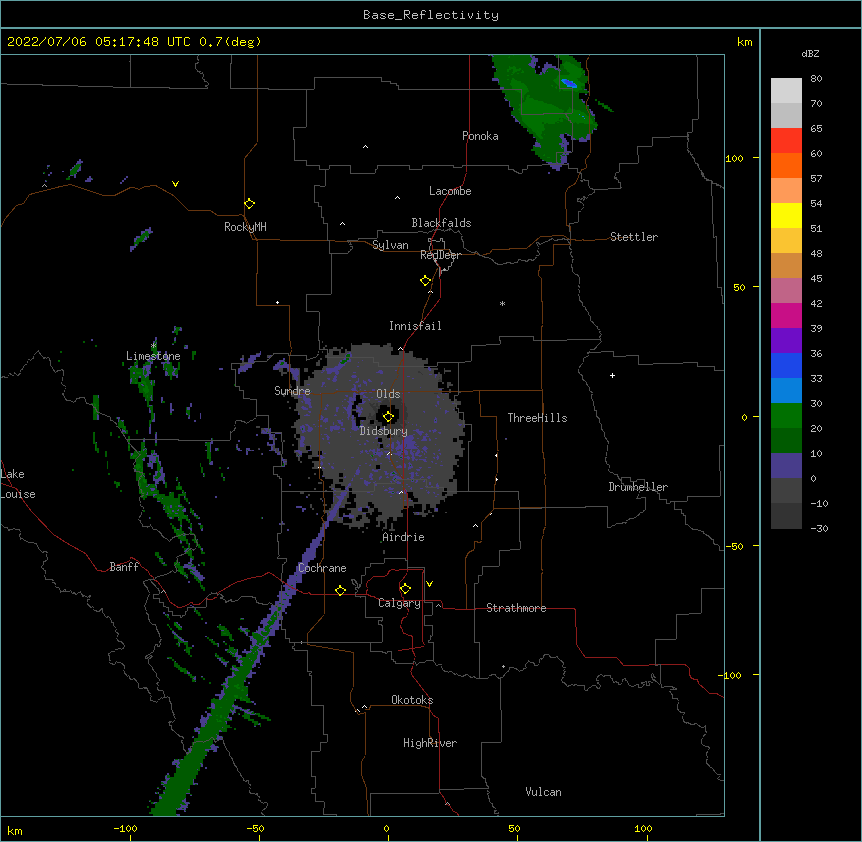Click the 39 dBZ purple legend swatch
The height and width of the screenshot is (842, 862).
point(786,340)
